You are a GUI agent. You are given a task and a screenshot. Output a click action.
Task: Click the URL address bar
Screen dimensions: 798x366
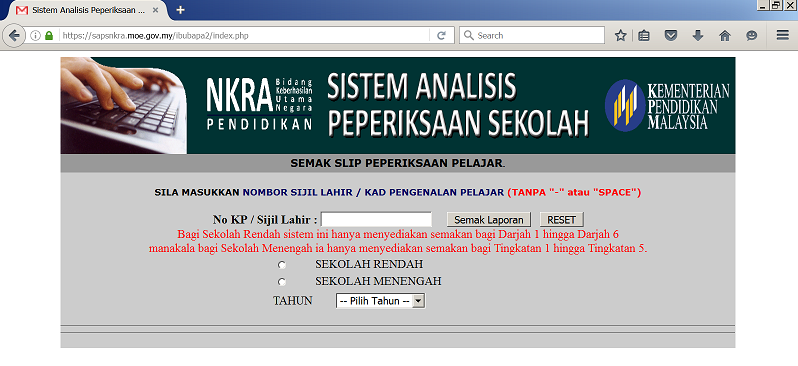click(x=244, y=36)
